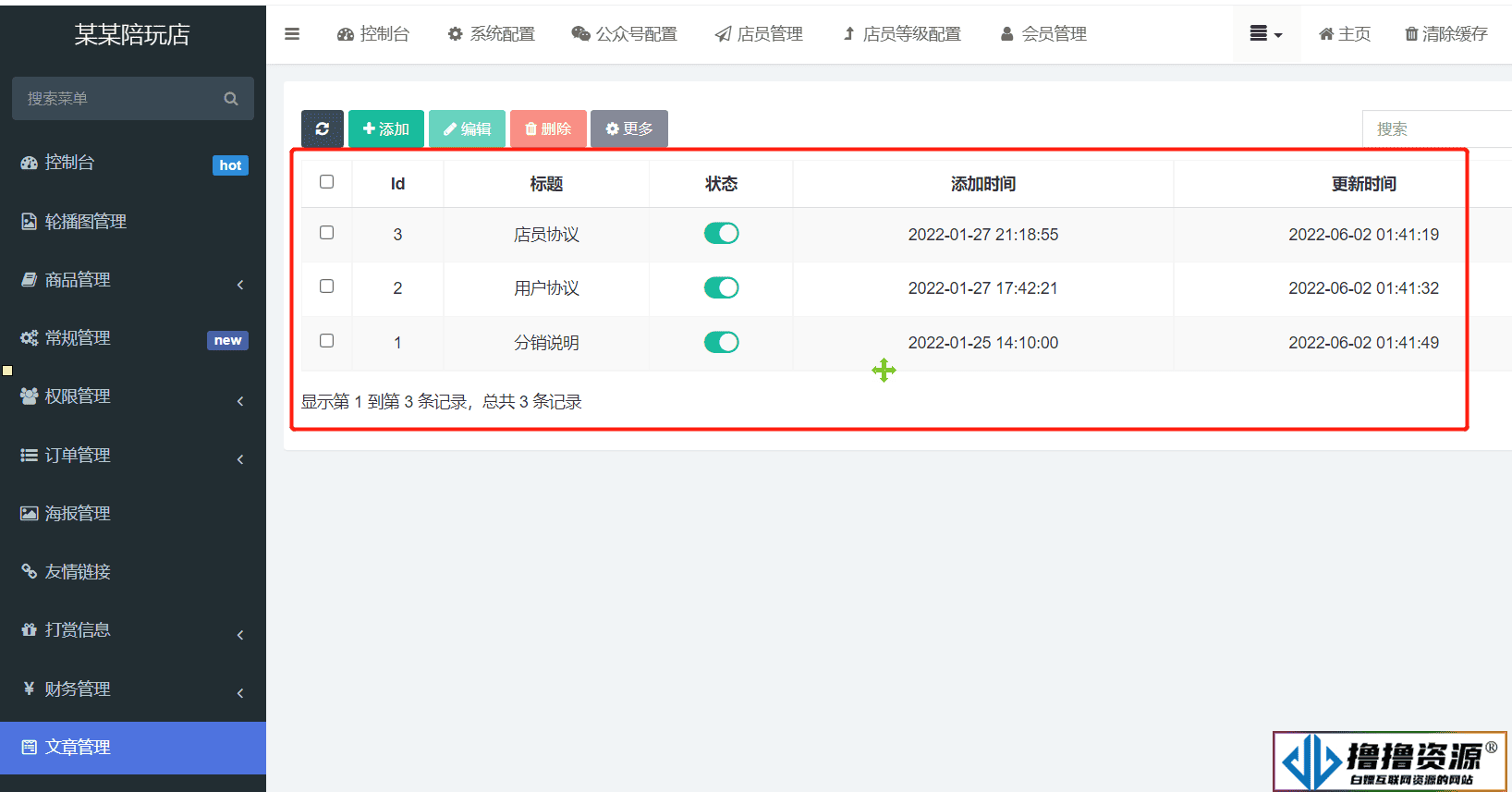Click the WeChat icon beside 公众号配置
The image size is (1512, 792).
pos(580,34)
